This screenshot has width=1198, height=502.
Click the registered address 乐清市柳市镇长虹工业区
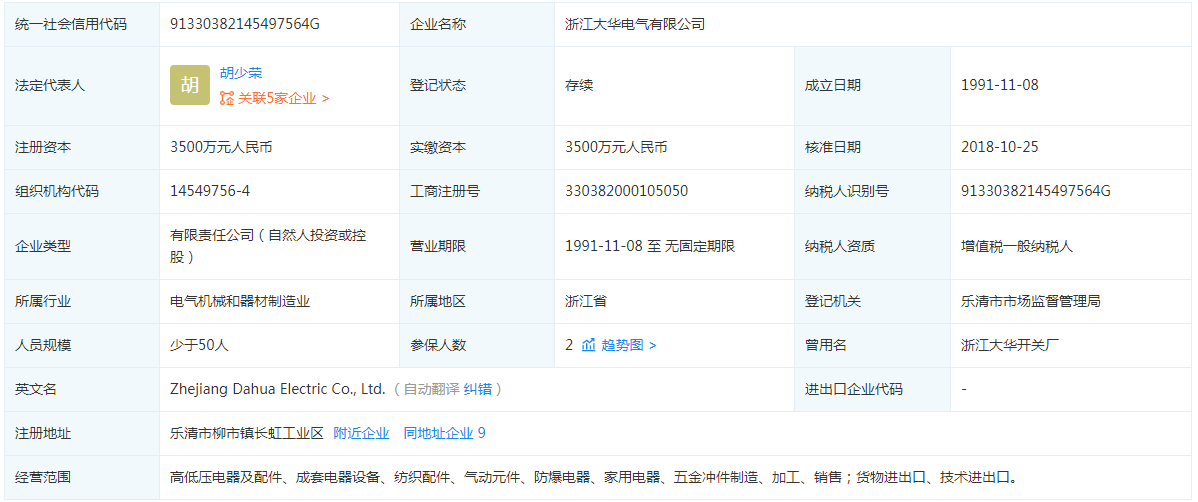tap(247, 433)
